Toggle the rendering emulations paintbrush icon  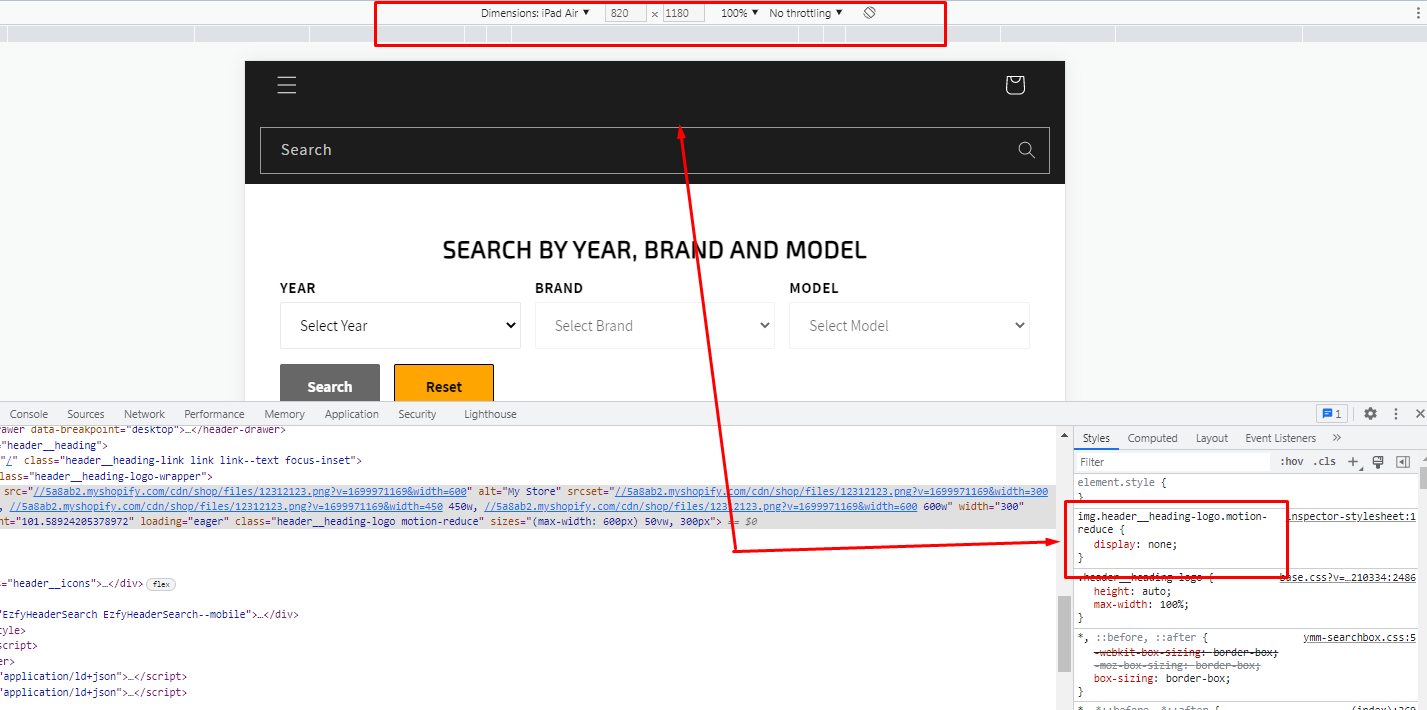(1377, 462)
